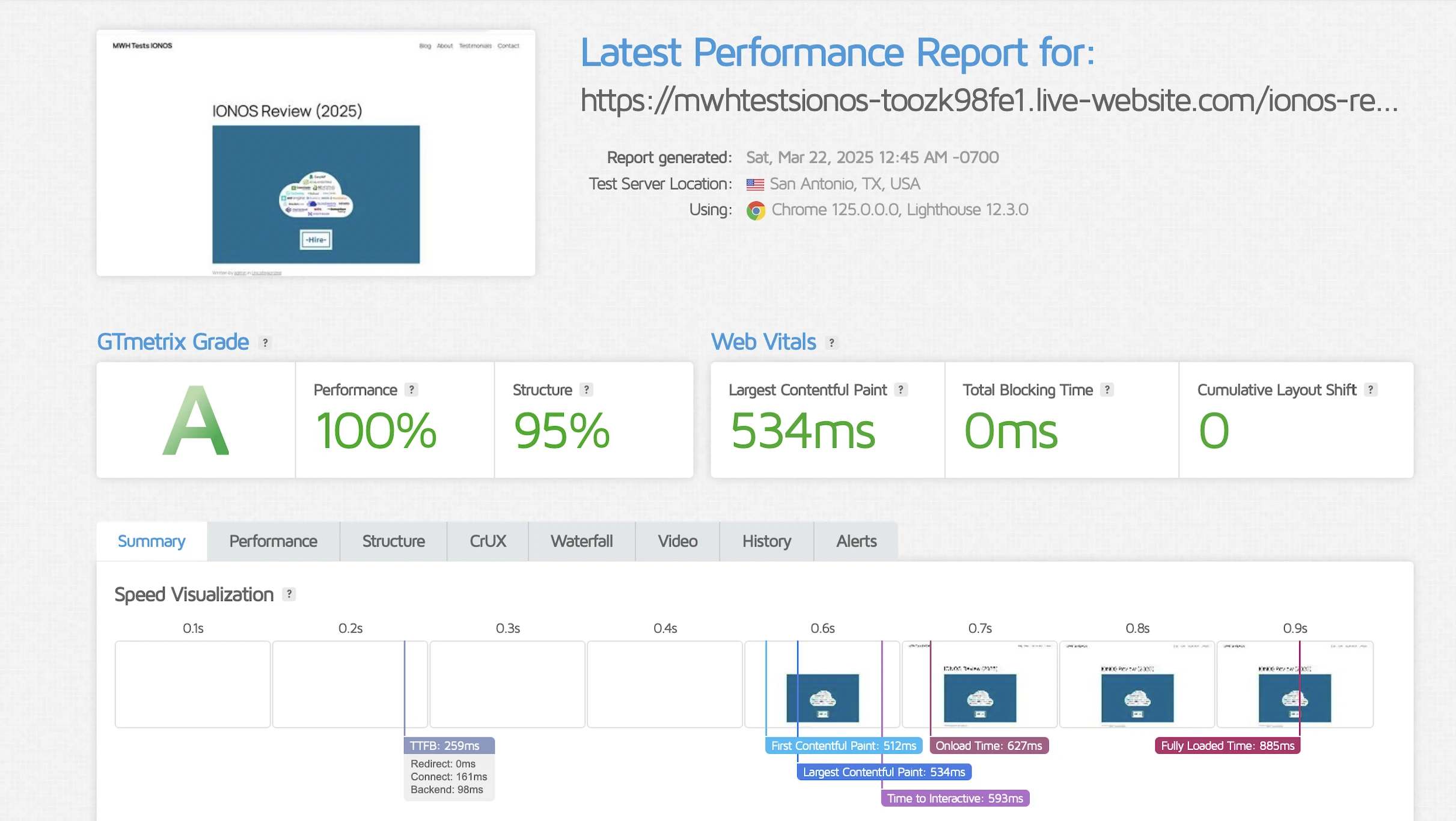Open the CrUX tab
The image size is (1456, 821).
point(488,541)
